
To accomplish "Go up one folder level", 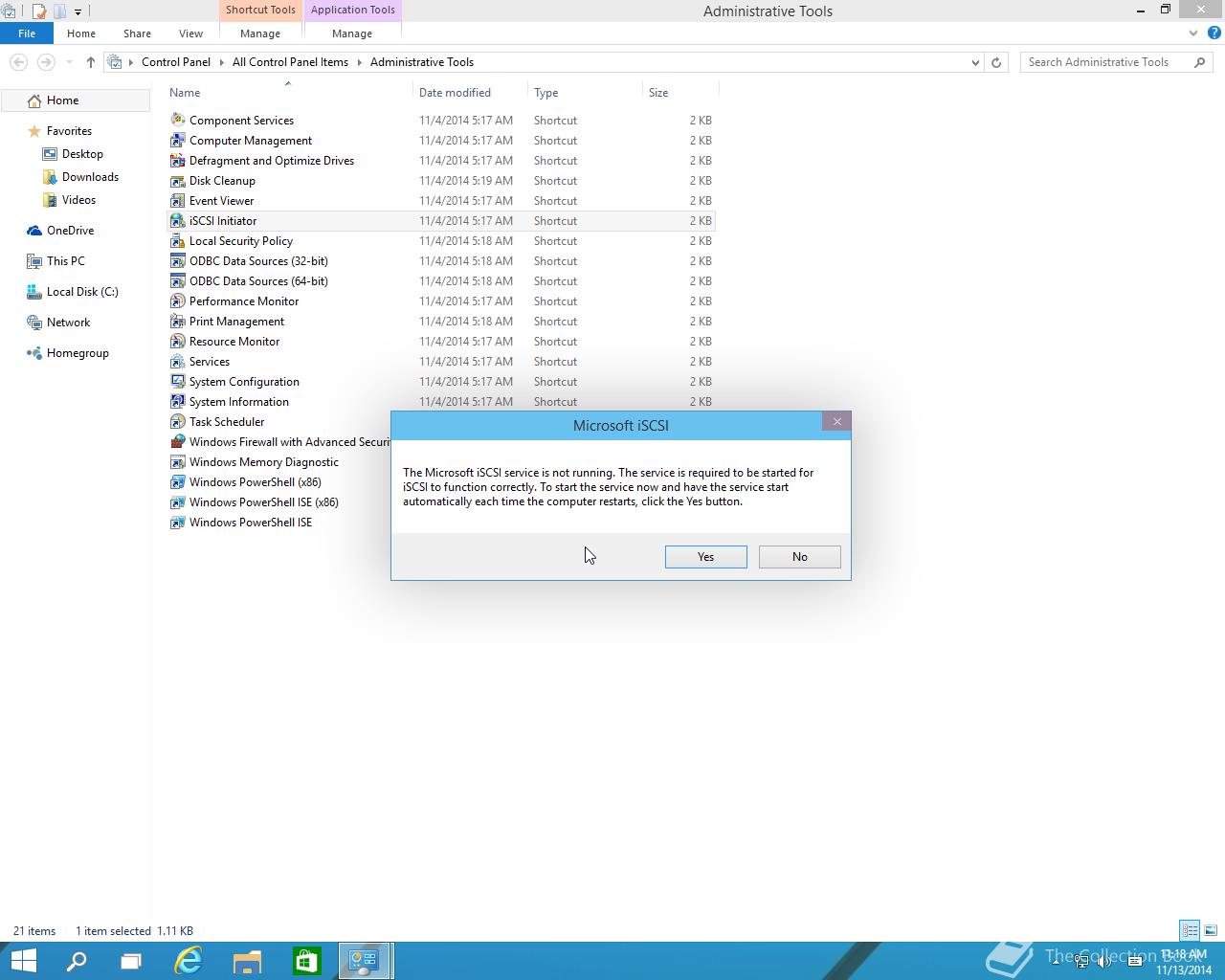I will click(90, 62).
